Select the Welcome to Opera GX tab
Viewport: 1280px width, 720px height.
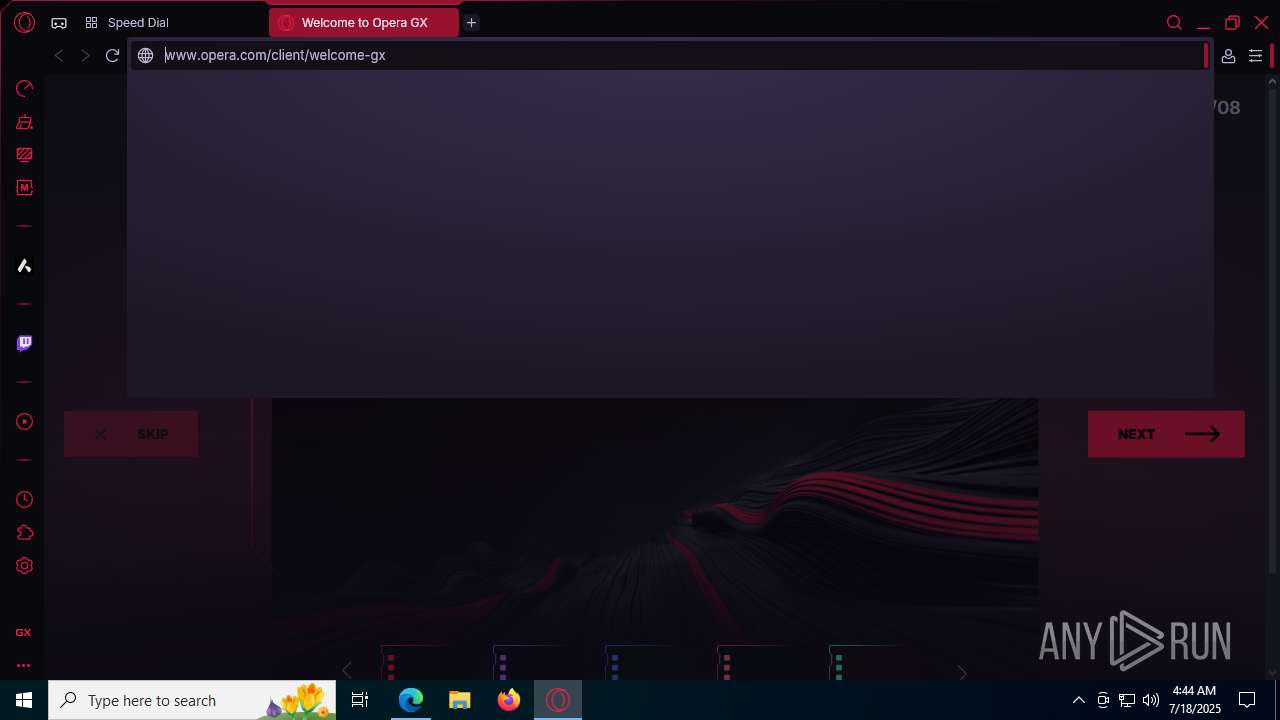pos(364,23)
